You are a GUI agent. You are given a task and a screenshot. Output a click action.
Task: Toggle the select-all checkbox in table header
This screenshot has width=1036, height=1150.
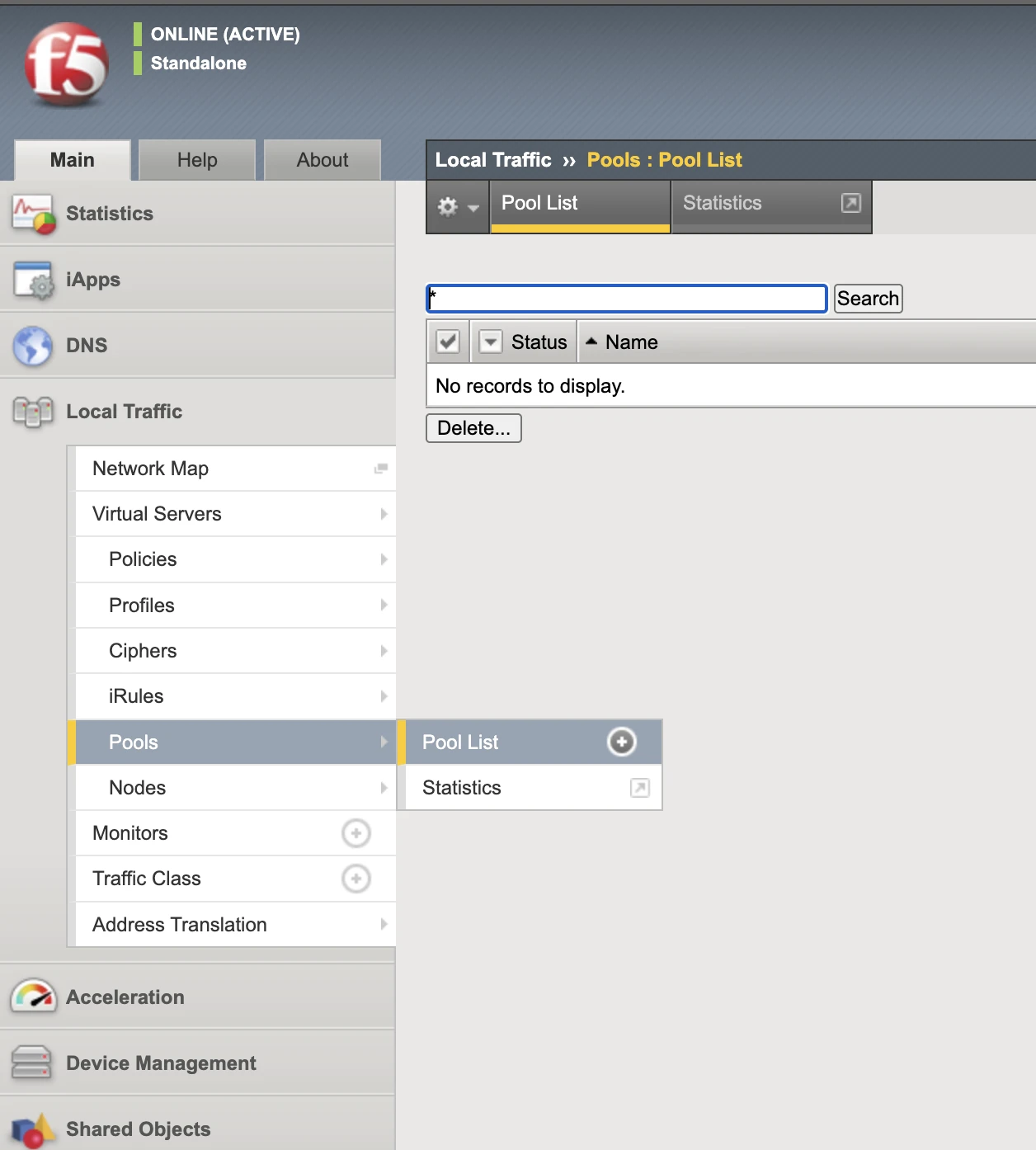448,342
